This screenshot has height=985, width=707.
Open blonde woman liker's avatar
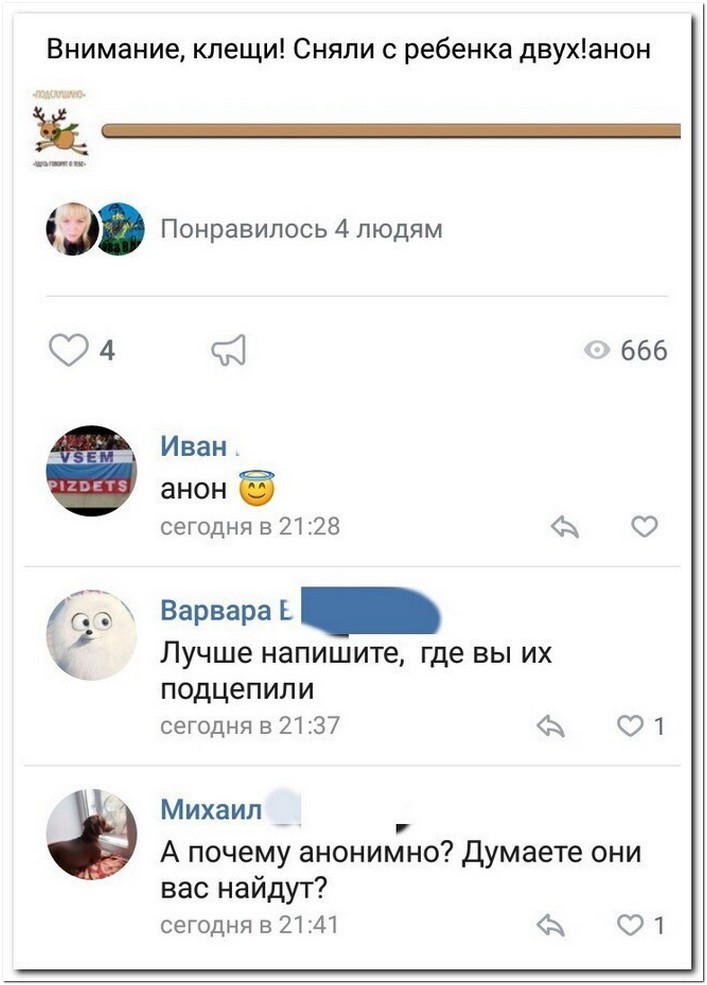click(x=72, y=229)
